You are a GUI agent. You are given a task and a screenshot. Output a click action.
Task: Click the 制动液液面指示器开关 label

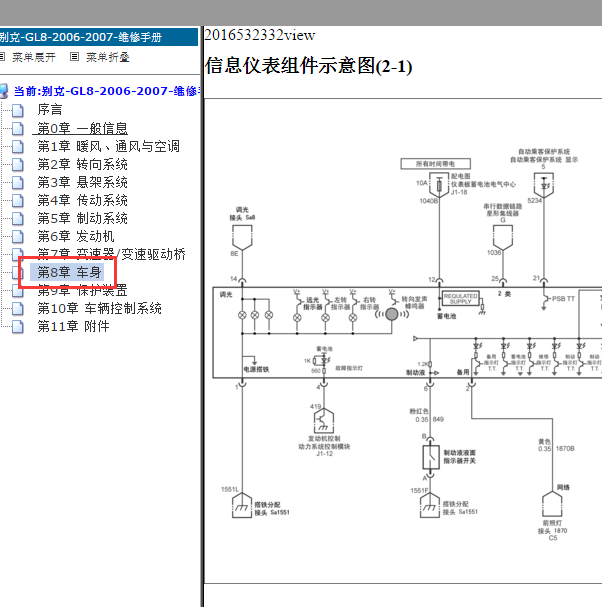point(460,457)
